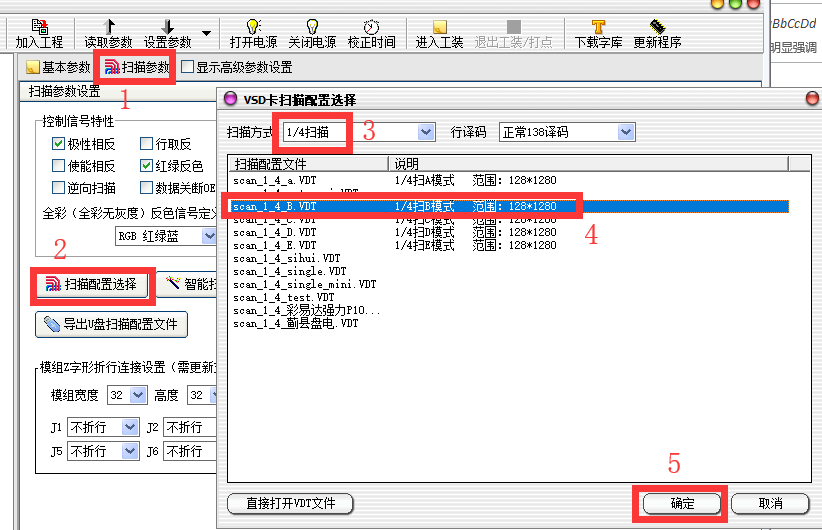Click the 关闭电源 light bulb icon
The width and height of the screenshot is (822, 530).
click(311, 26)
